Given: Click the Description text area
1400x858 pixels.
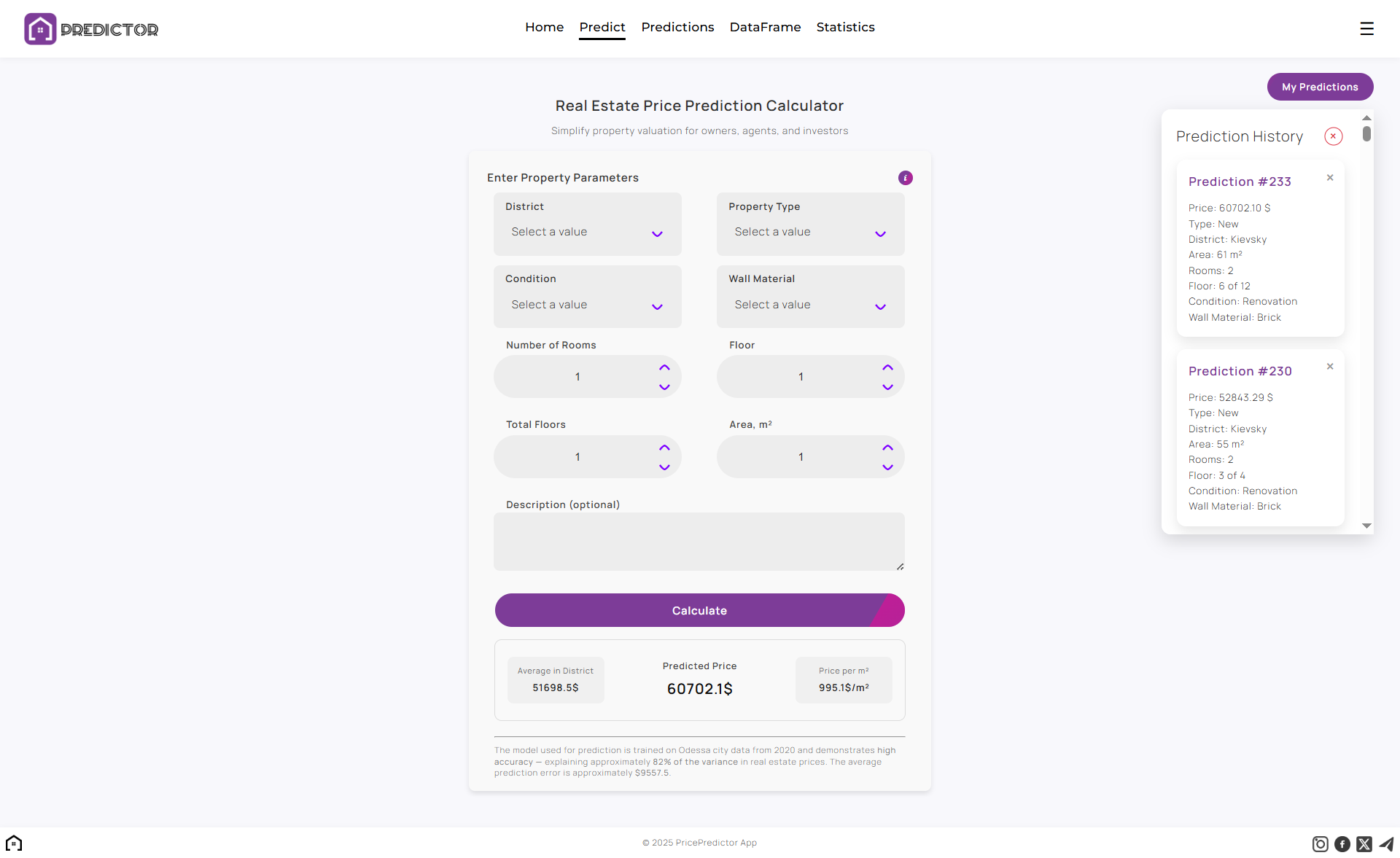Looking at the screenshot, I should tap(699, 541).
